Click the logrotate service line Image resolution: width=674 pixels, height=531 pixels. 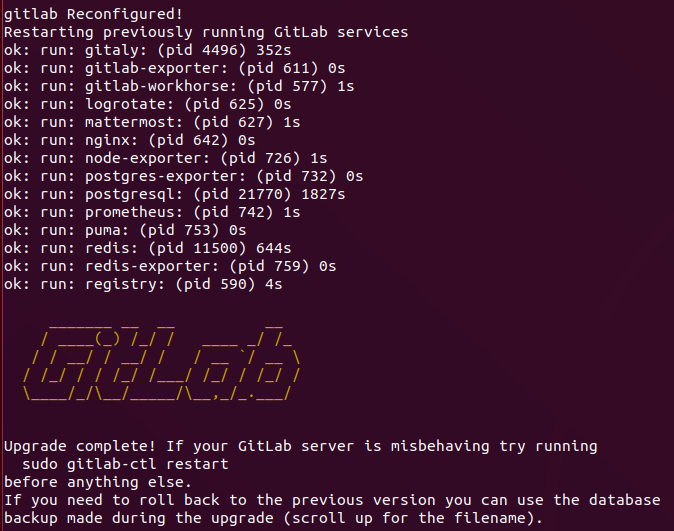147,104
